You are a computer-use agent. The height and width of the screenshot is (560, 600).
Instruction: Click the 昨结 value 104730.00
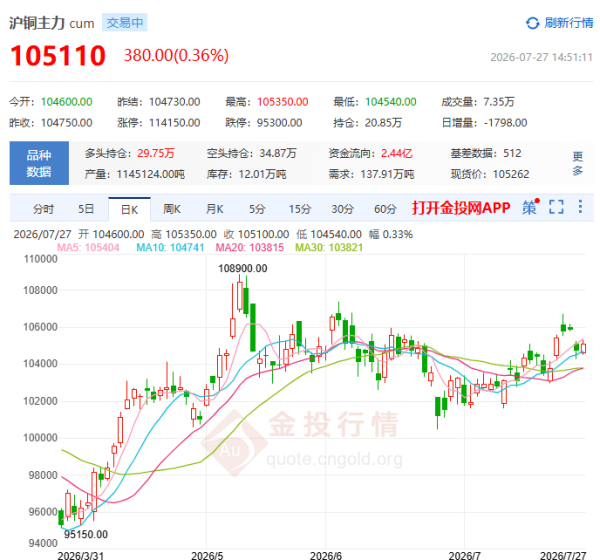click(174, 102)
